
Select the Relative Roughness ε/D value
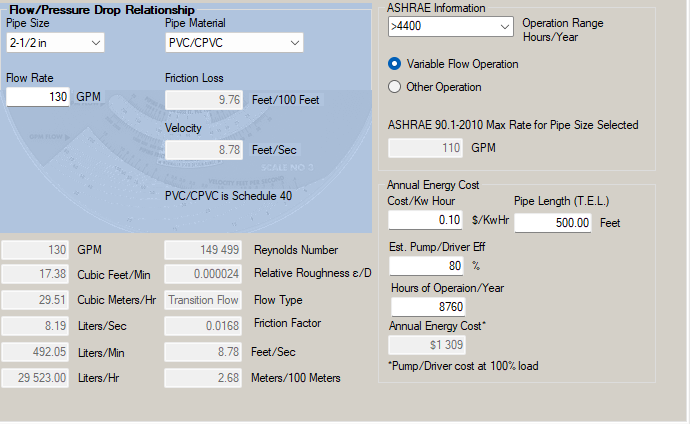pos(204,274)
